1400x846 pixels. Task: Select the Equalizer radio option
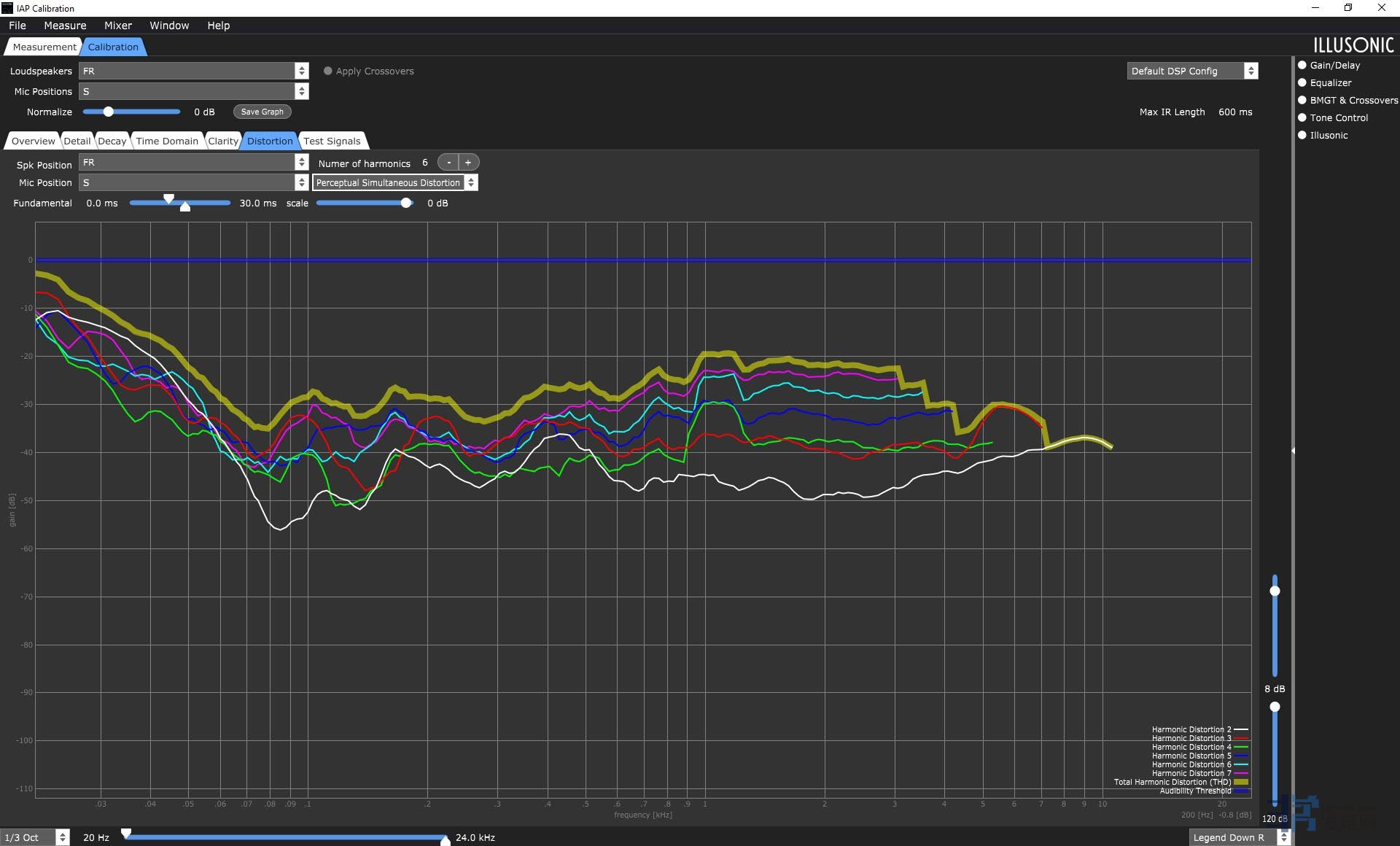(1302, 82)
